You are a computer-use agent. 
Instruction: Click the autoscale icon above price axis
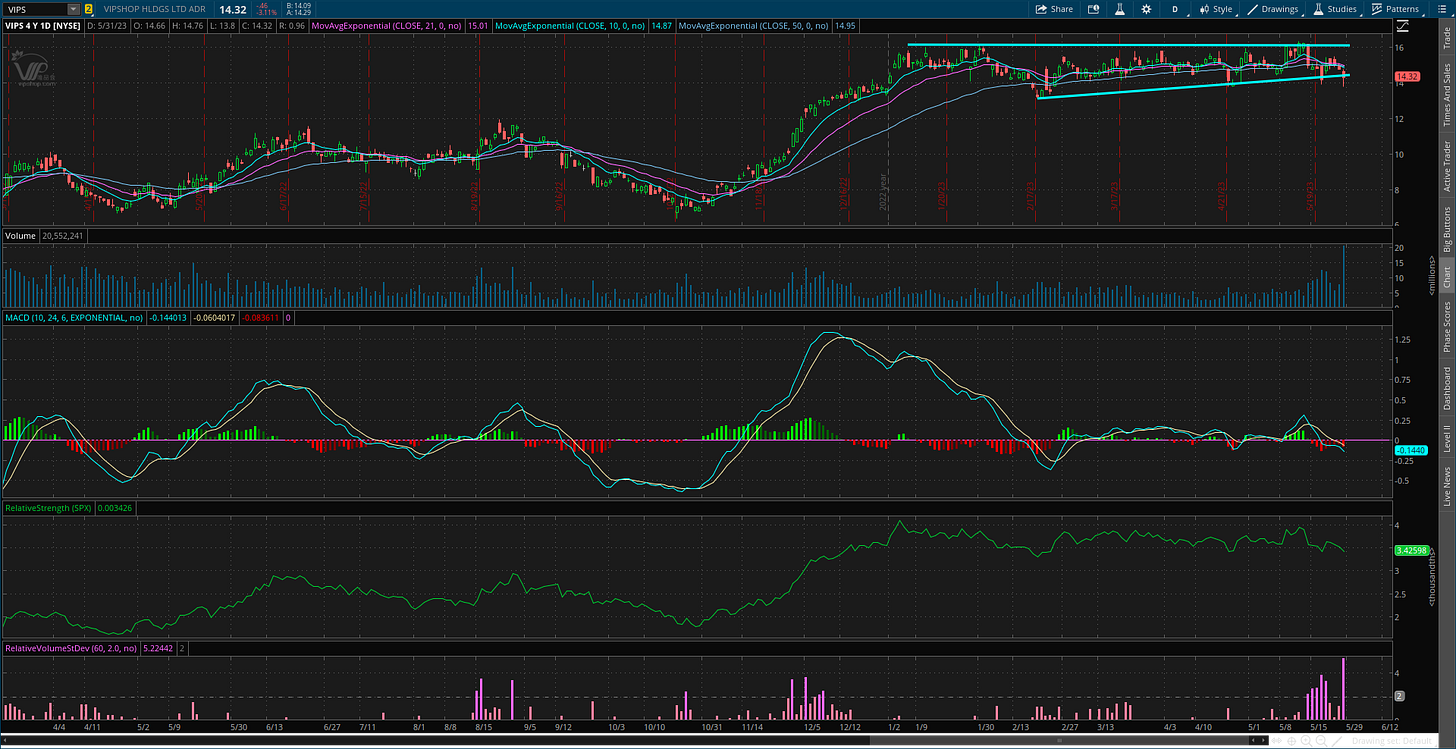(1402, 24)
